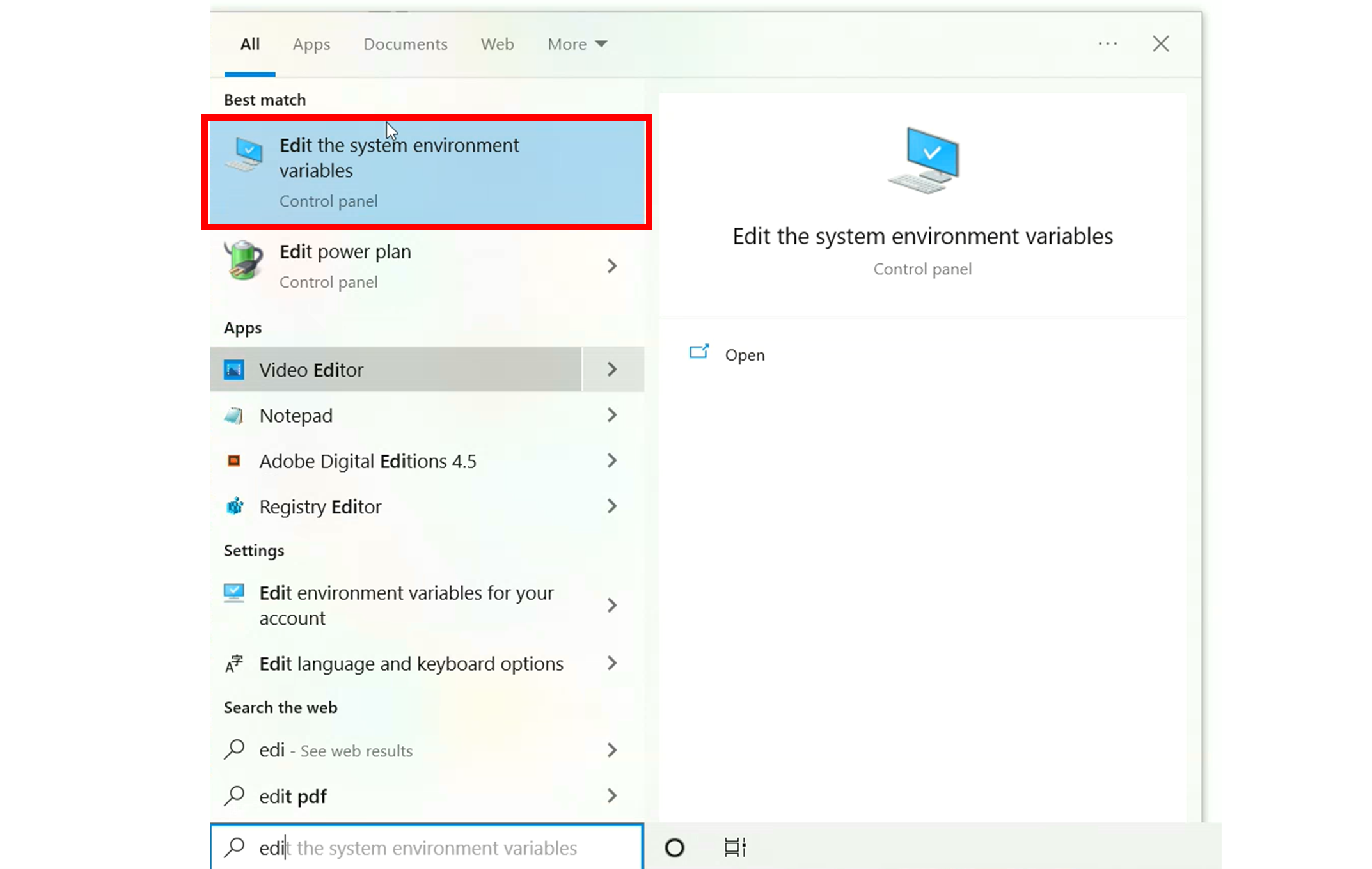Click the large computer icon in preview pane
The height and width of the screenshot is (869, 1372).
923,160
